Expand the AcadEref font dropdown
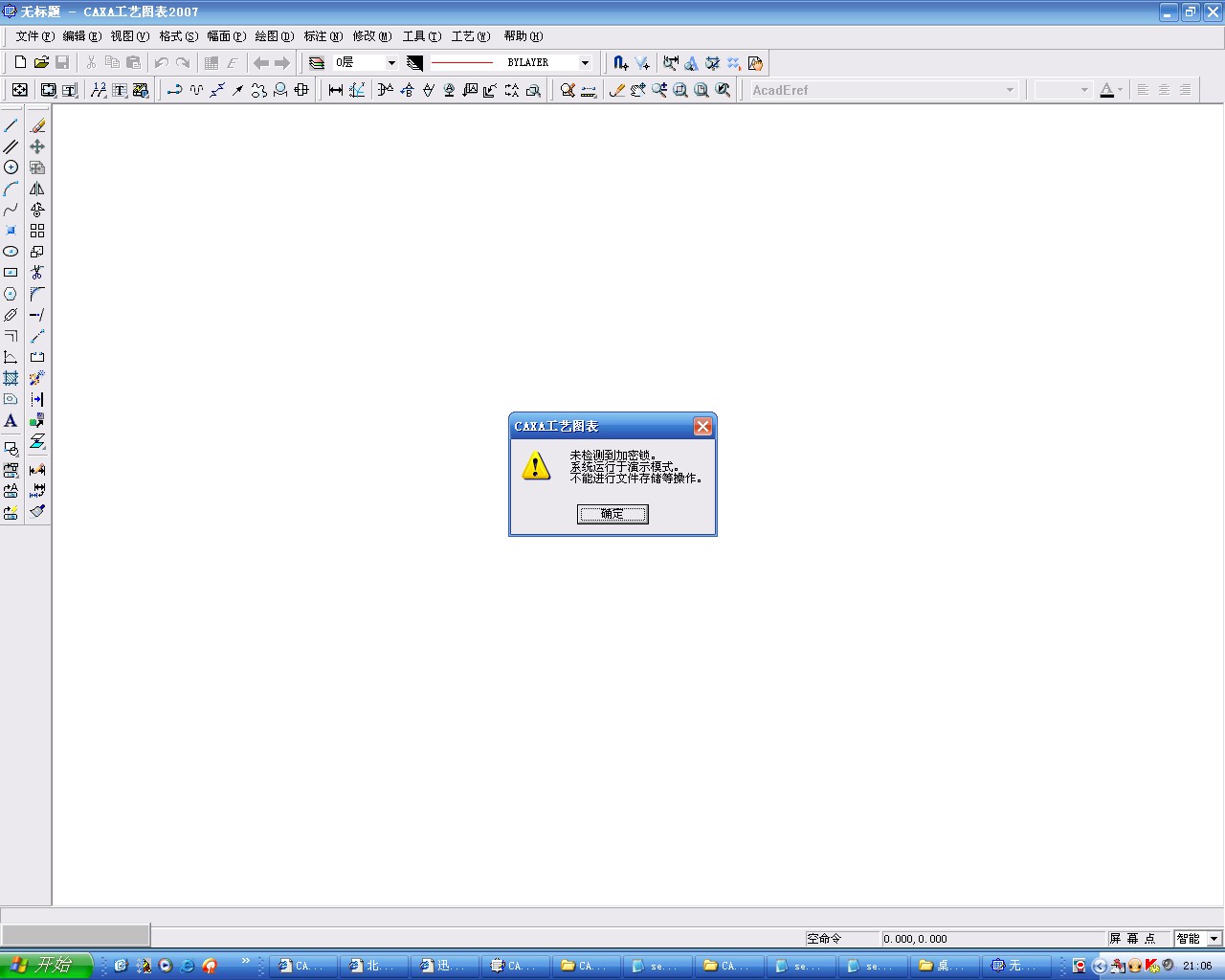This screenshot has width=1225, height=980. tap(1010, 90)
